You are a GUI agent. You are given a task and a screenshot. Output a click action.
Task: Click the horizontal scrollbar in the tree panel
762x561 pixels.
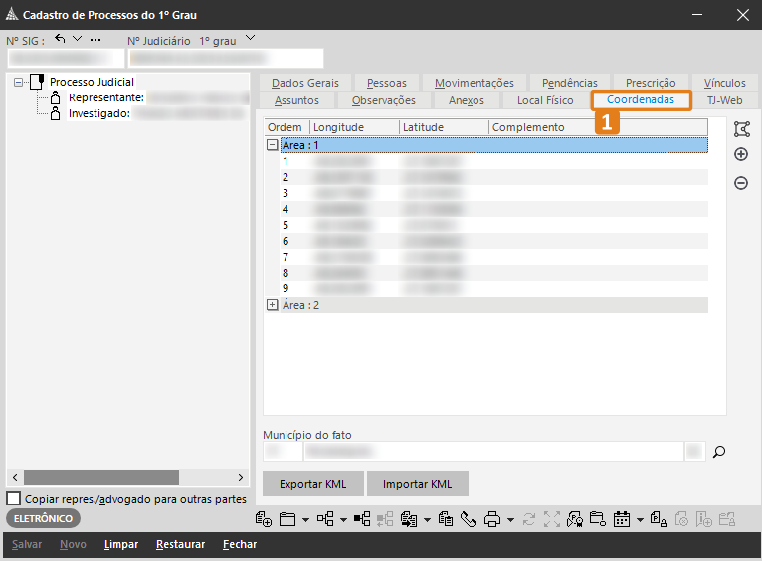100,478
